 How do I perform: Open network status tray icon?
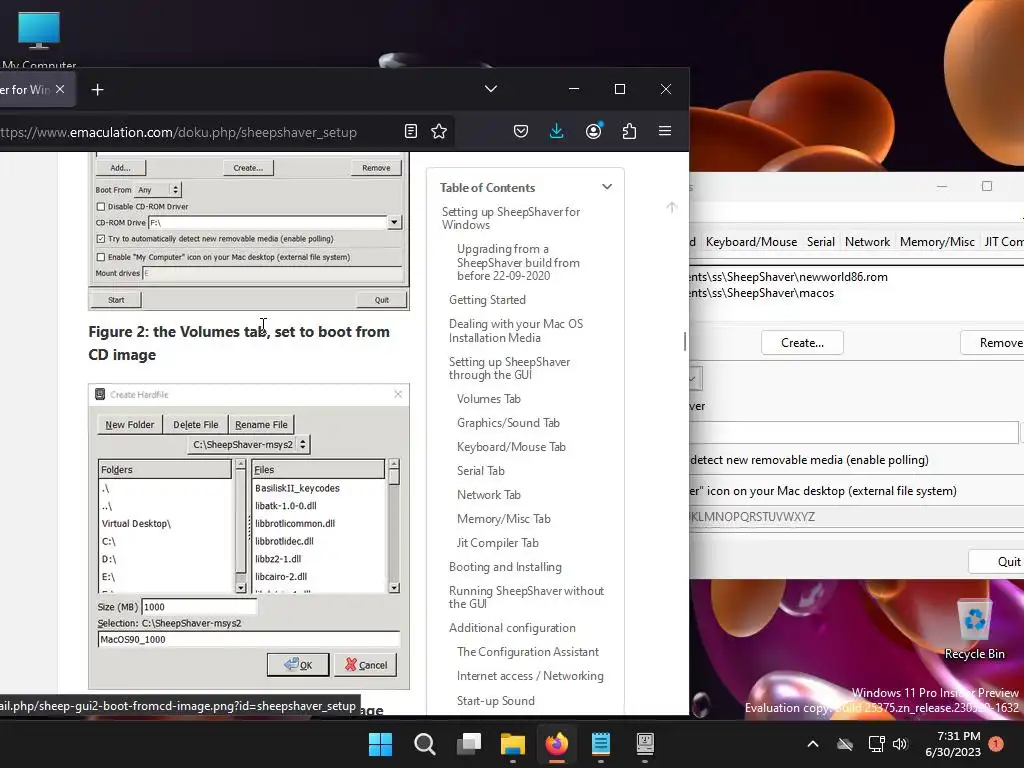click(876, 744)
